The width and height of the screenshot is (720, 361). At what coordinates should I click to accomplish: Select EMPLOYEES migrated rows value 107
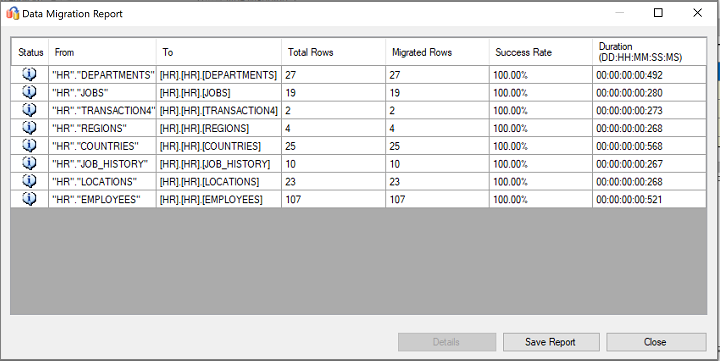tap(438, 199)
